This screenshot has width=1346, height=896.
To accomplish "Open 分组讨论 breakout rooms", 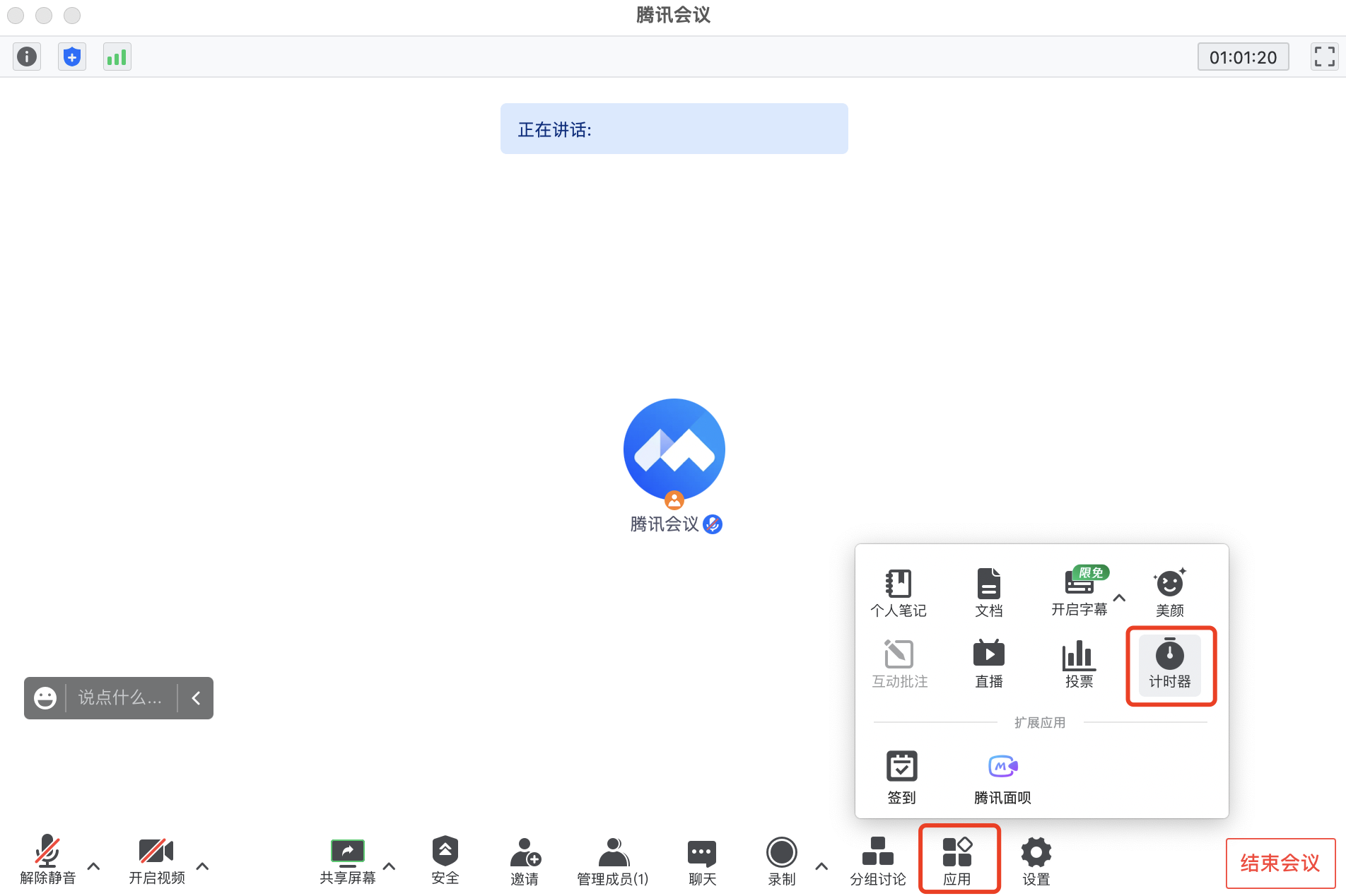I will coord(878,861).
